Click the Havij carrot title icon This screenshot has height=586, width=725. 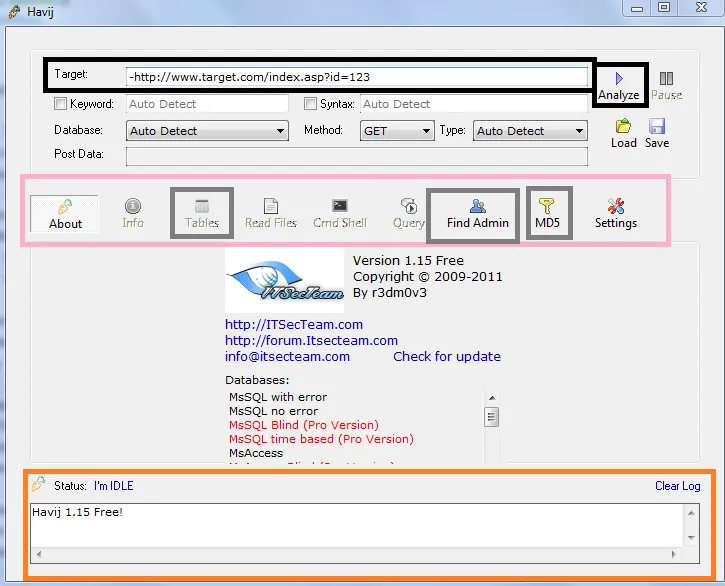[x=14, y=12]
